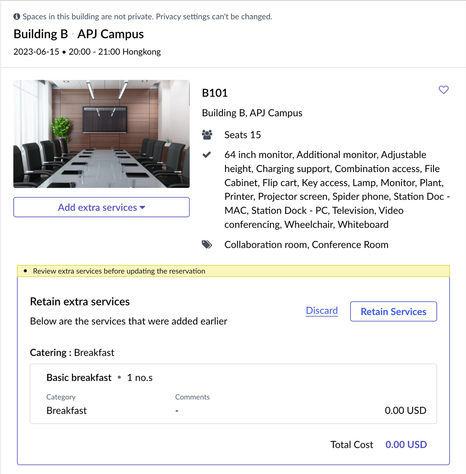Click the B101 room title
This screenshot has height=474, width=466.
tap(215, 93)
